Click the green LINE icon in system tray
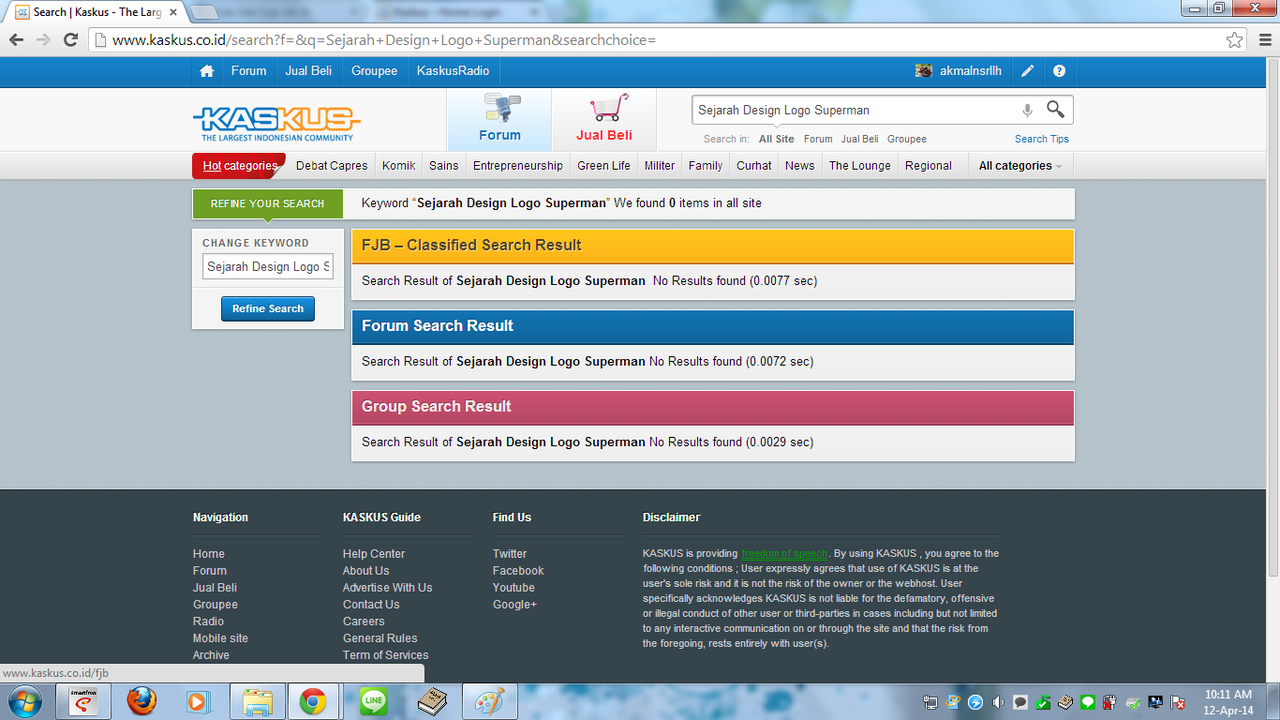The height and width of the screenshot is (720, 1280). pyautogui.click(x=1087, y=702)
